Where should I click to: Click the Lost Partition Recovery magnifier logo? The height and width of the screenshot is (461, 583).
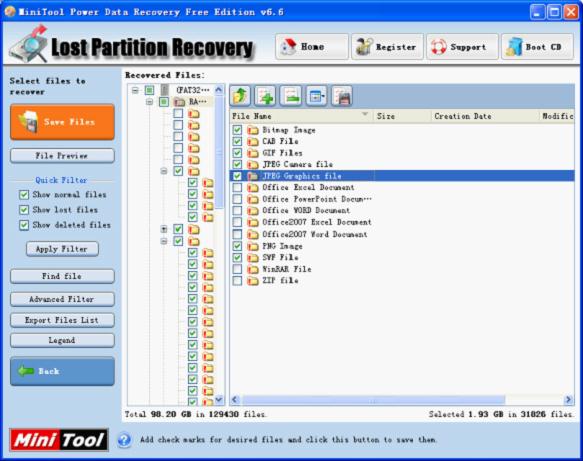[x=29, y=45]
